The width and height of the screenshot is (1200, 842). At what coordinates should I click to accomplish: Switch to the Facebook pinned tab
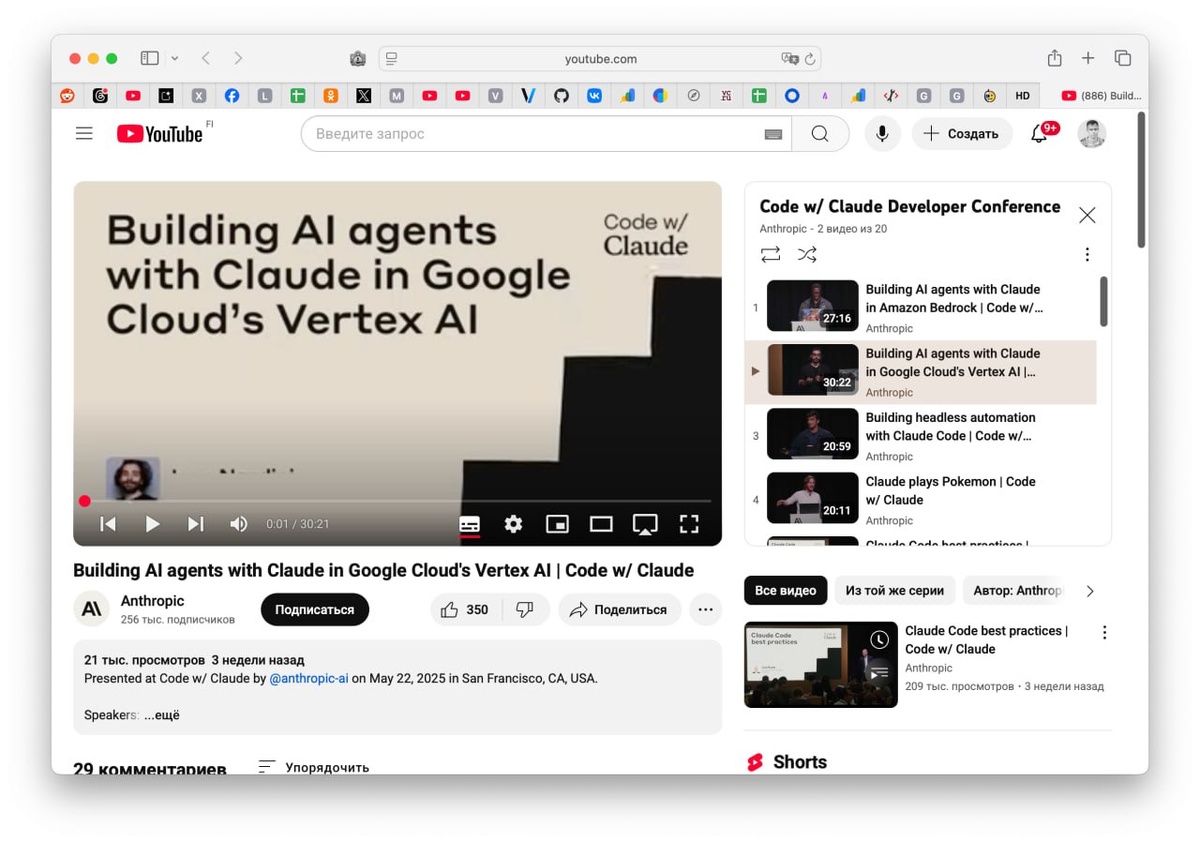[x=232, y=96]
